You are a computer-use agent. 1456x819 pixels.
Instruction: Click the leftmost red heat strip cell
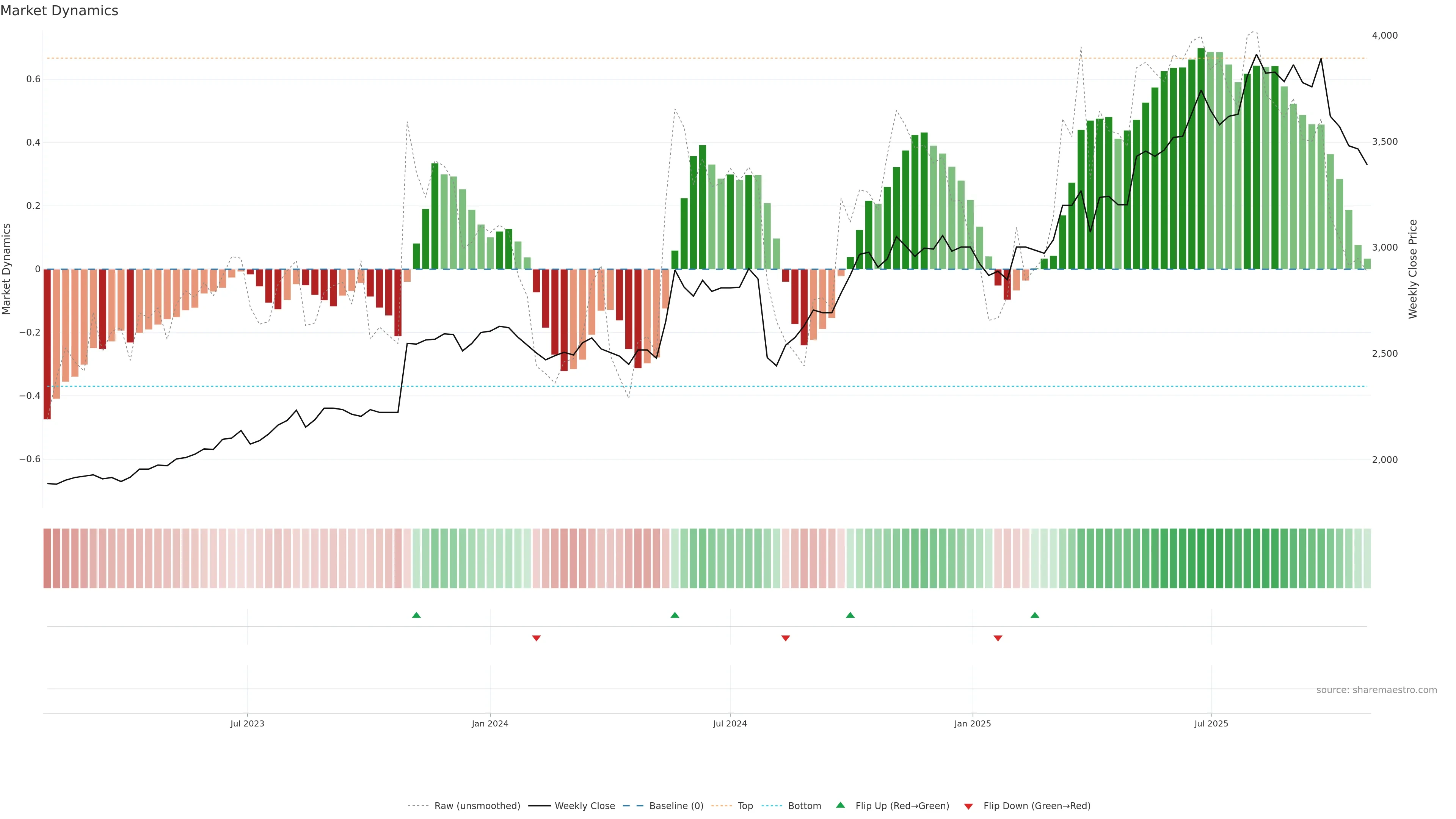pos(47,559)
